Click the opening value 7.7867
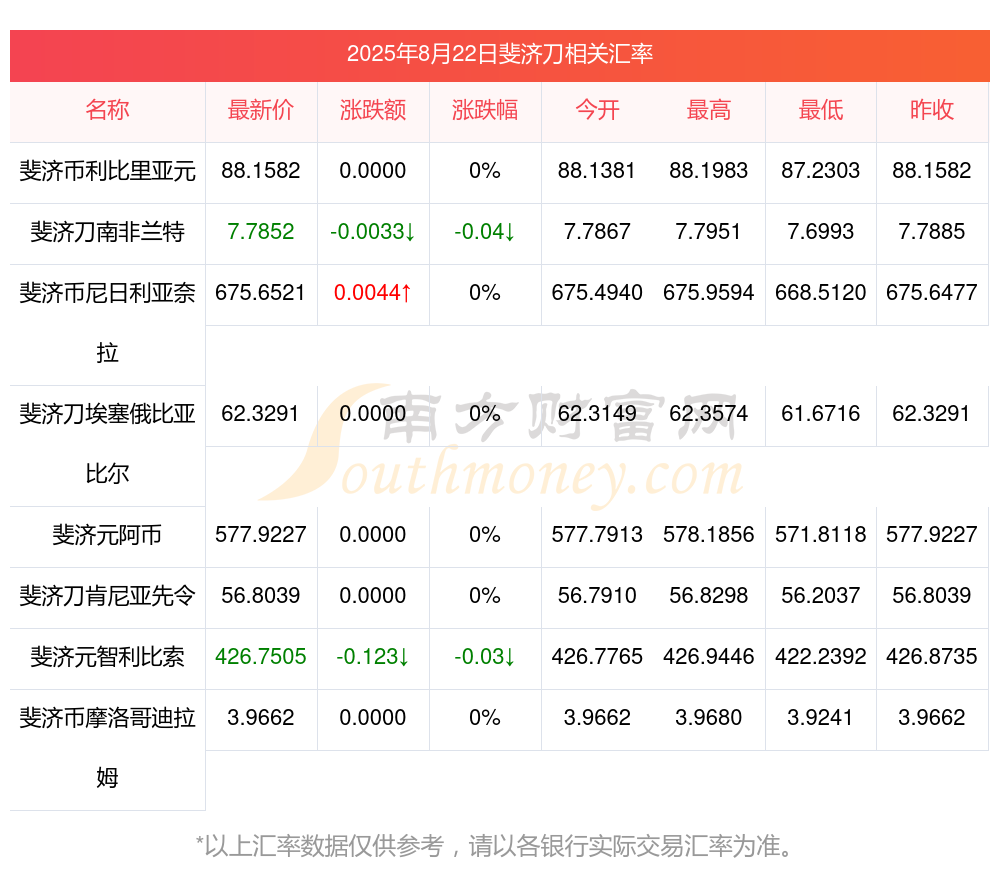 point(597,232)
